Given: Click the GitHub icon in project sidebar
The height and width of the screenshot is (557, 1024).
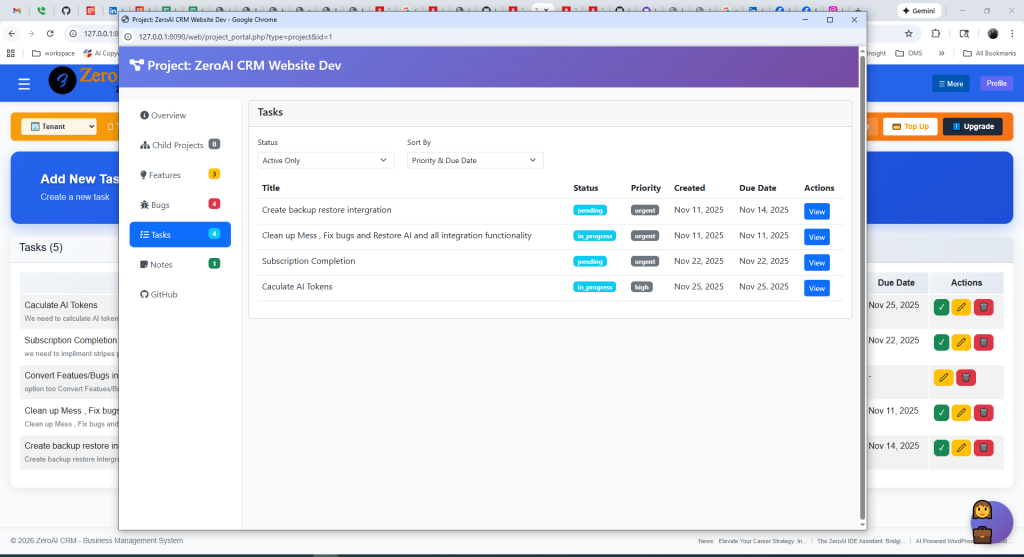Looking at the screenshot, I should click(144, 295).
